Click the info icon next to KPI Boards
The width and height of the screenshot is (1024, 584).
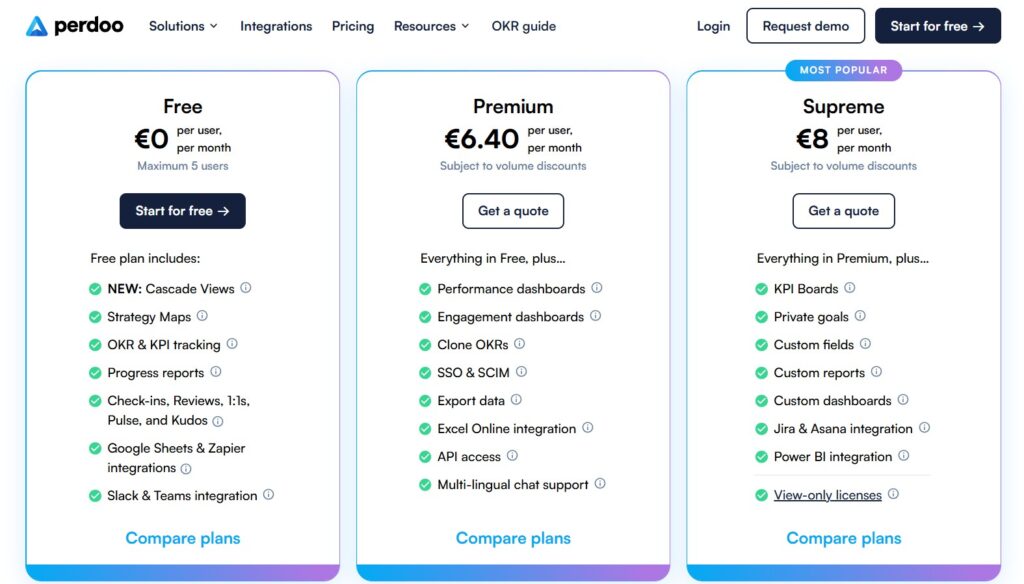coord(849,288)
